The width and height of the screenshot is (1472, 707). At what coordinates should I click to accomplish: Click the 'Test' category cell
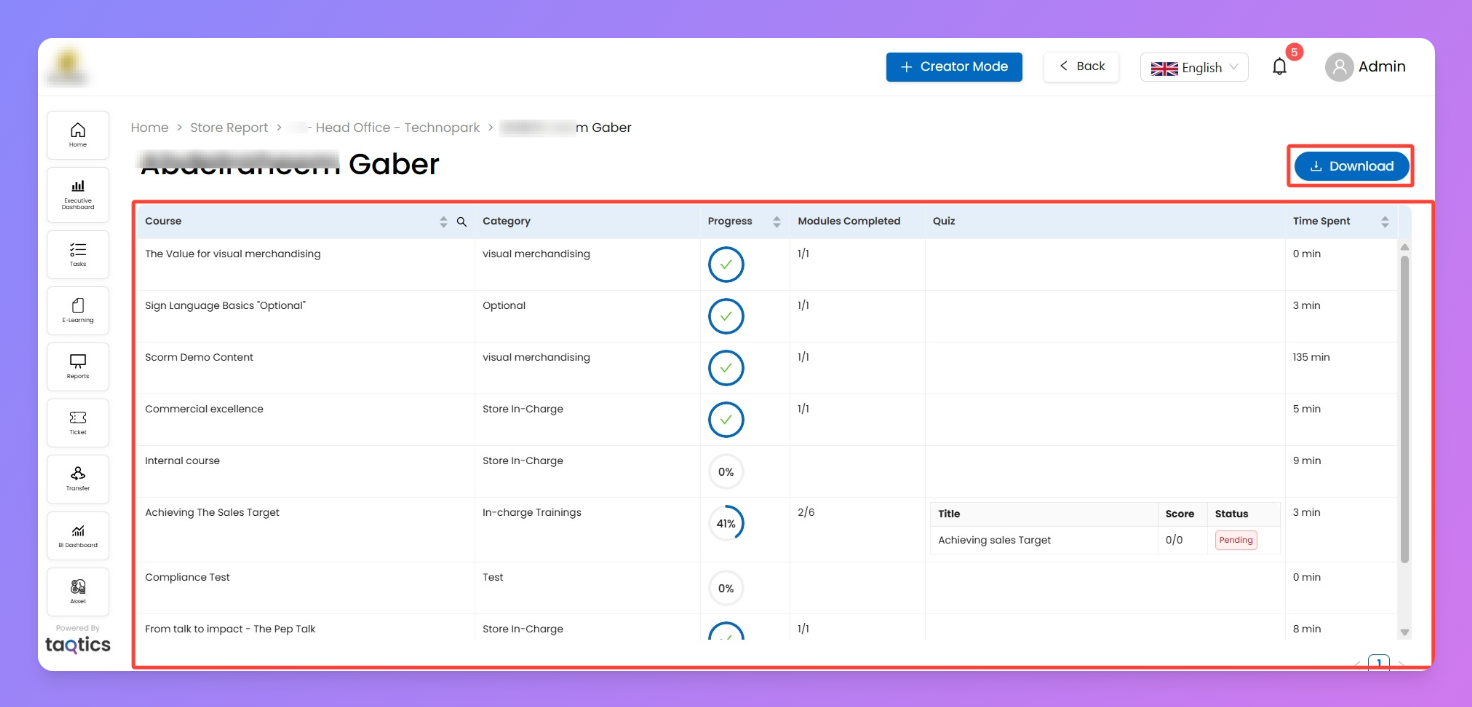tap(493, 578)
